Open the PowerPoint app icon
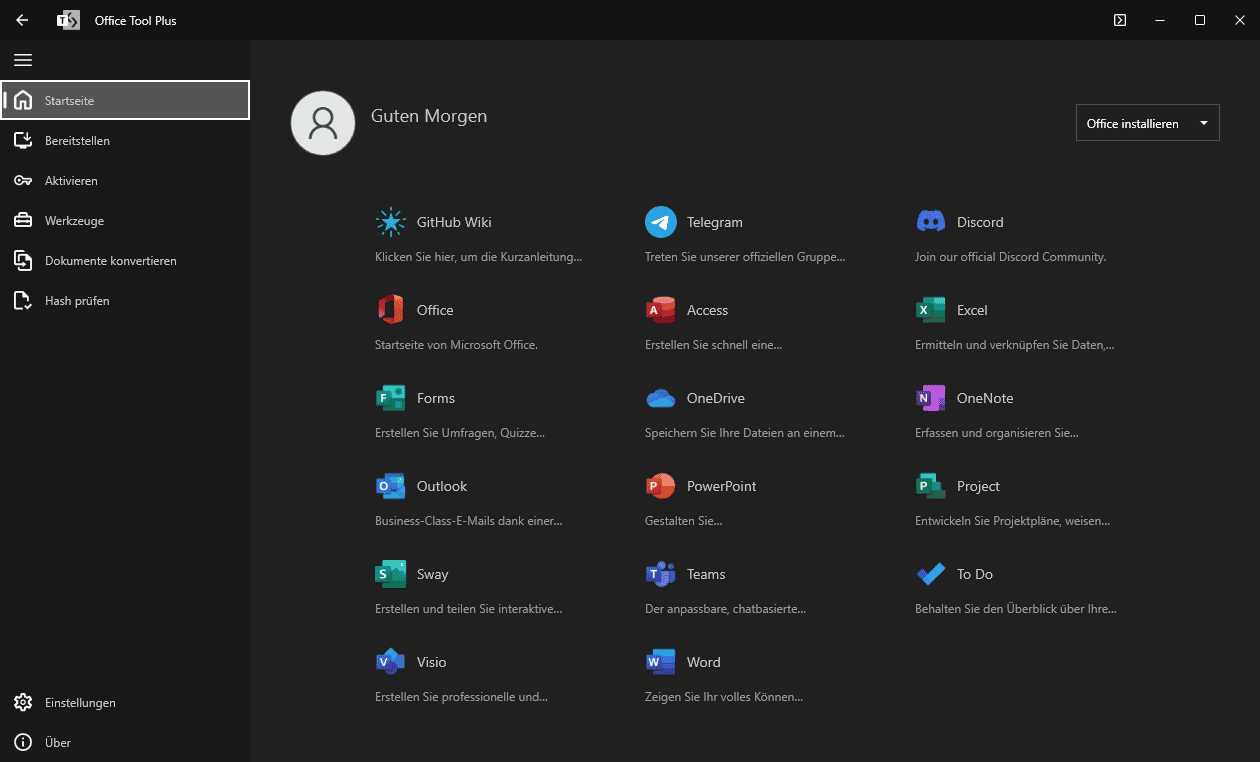This screenshot has width=1260, height=762. [660, 486]
